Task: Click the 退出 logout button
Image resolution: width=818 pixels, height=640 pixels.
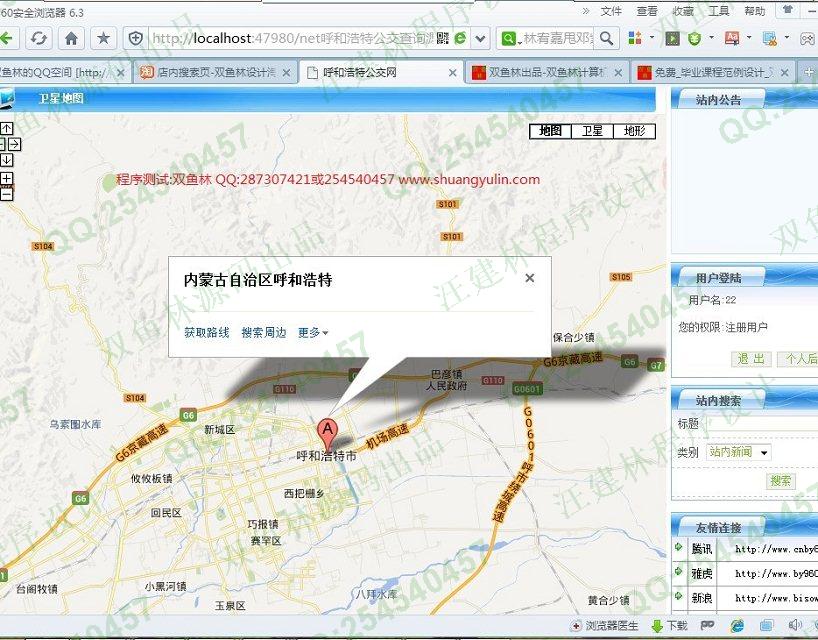Action: point(751,359)
